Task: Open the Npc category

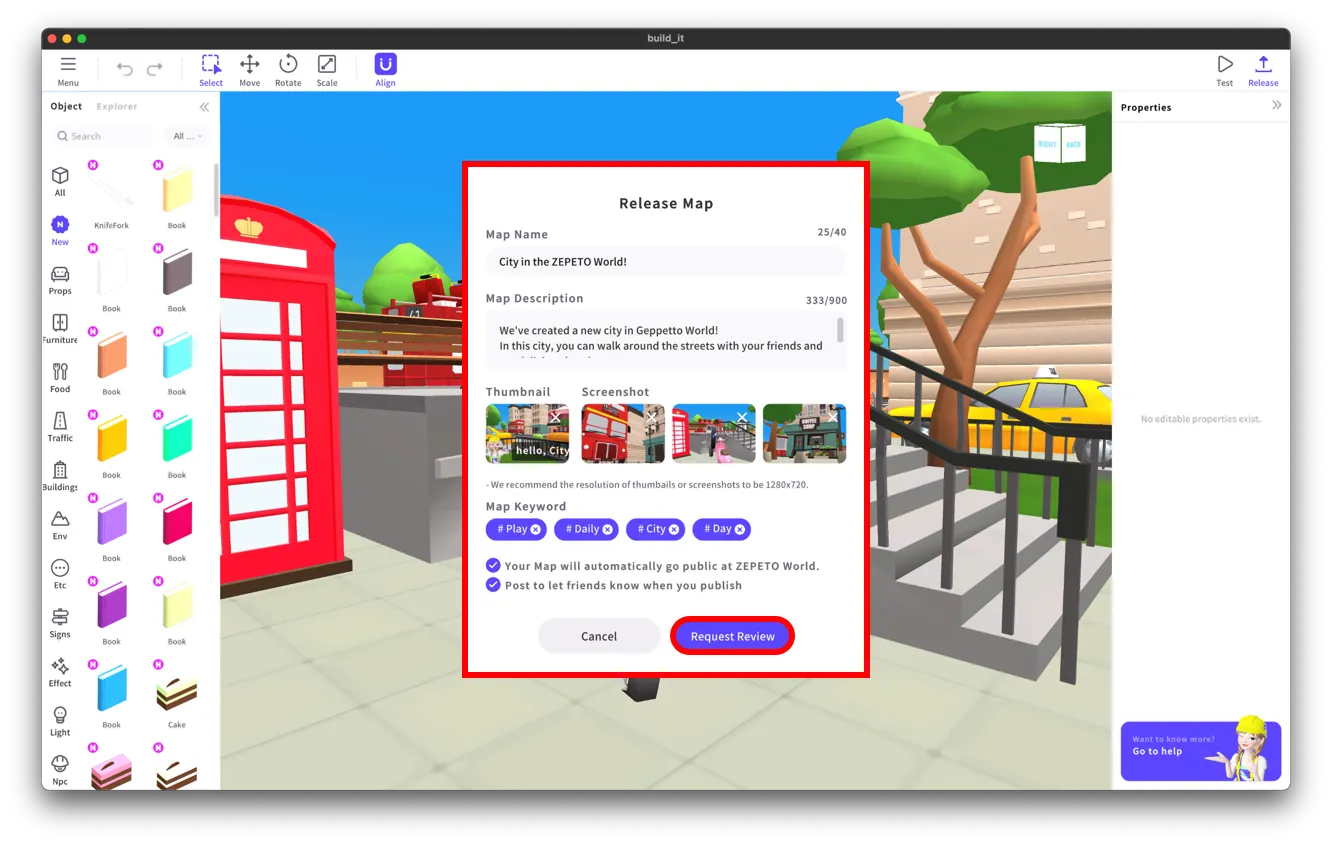Action: click(60, 769)
